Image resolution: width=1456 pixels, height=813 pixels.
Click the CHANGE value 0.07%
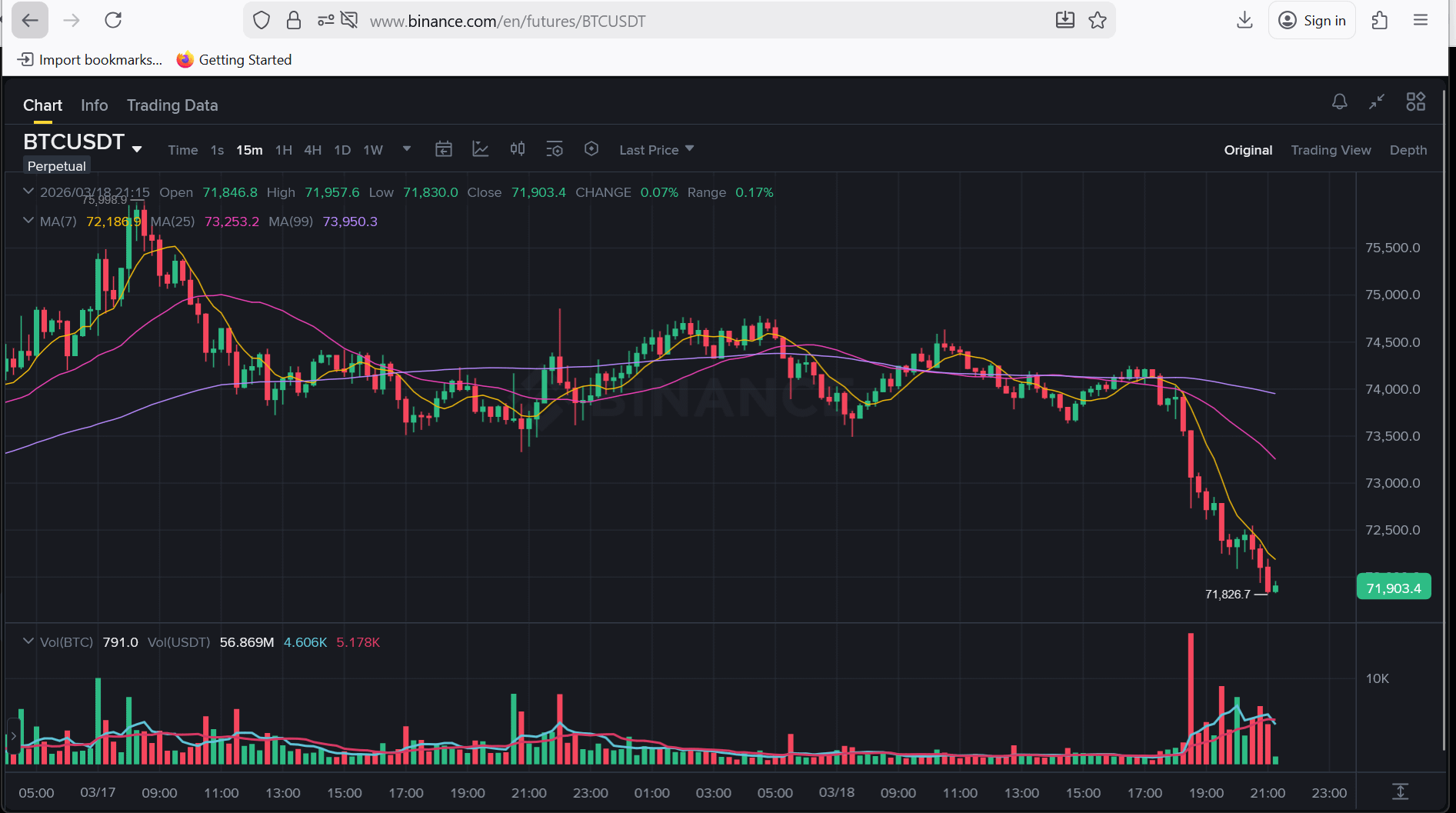(660, 192)
